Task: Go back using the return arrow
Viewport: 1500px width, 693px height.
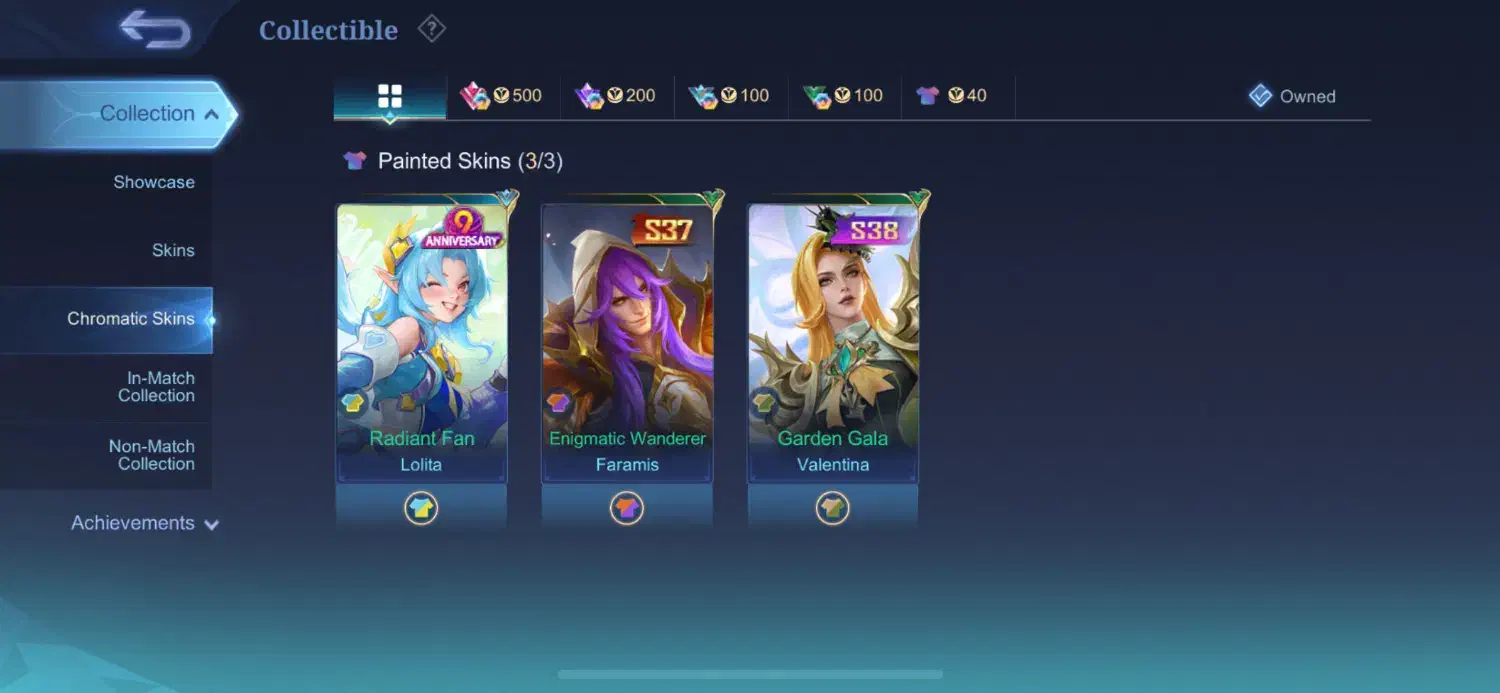Action: coord(155,29)
